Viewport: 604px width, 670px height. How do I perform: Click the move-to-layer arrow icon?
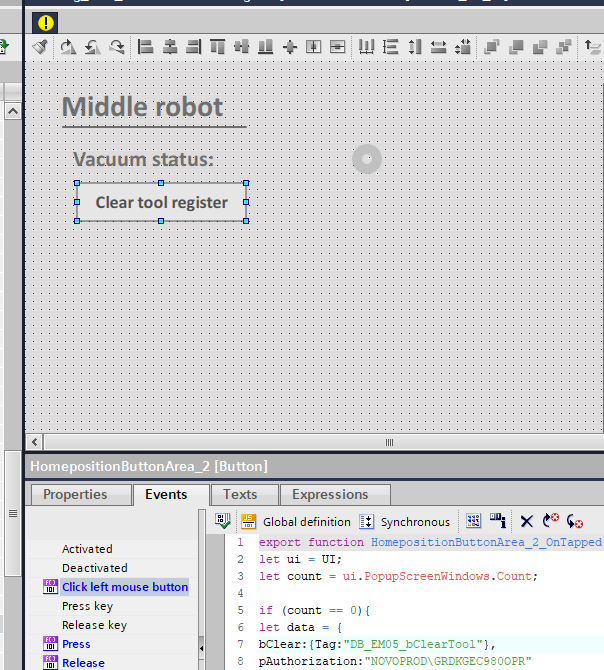[593, 47]
